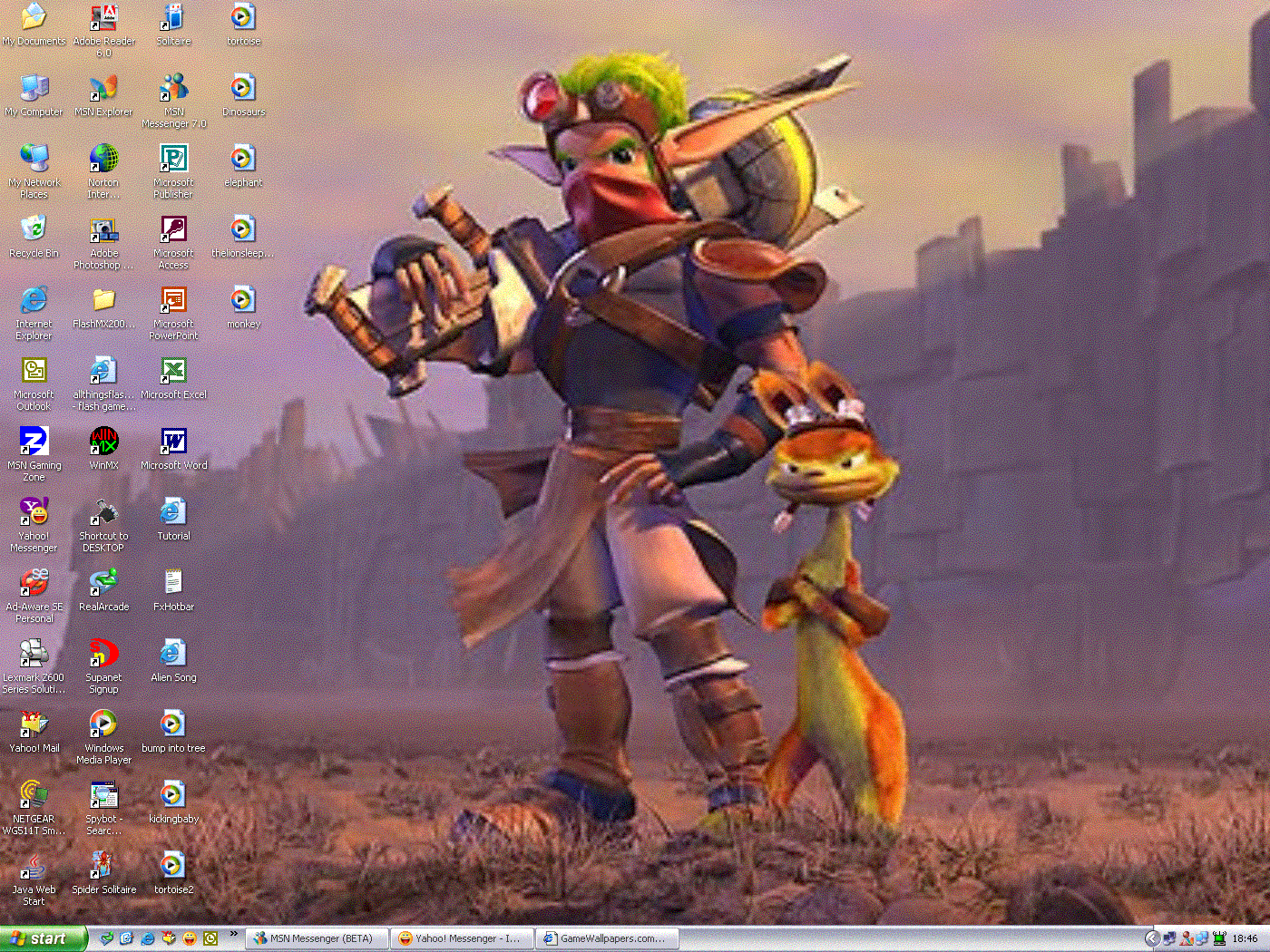Click the green wireless network tray icon

[x=1219, y=938]
